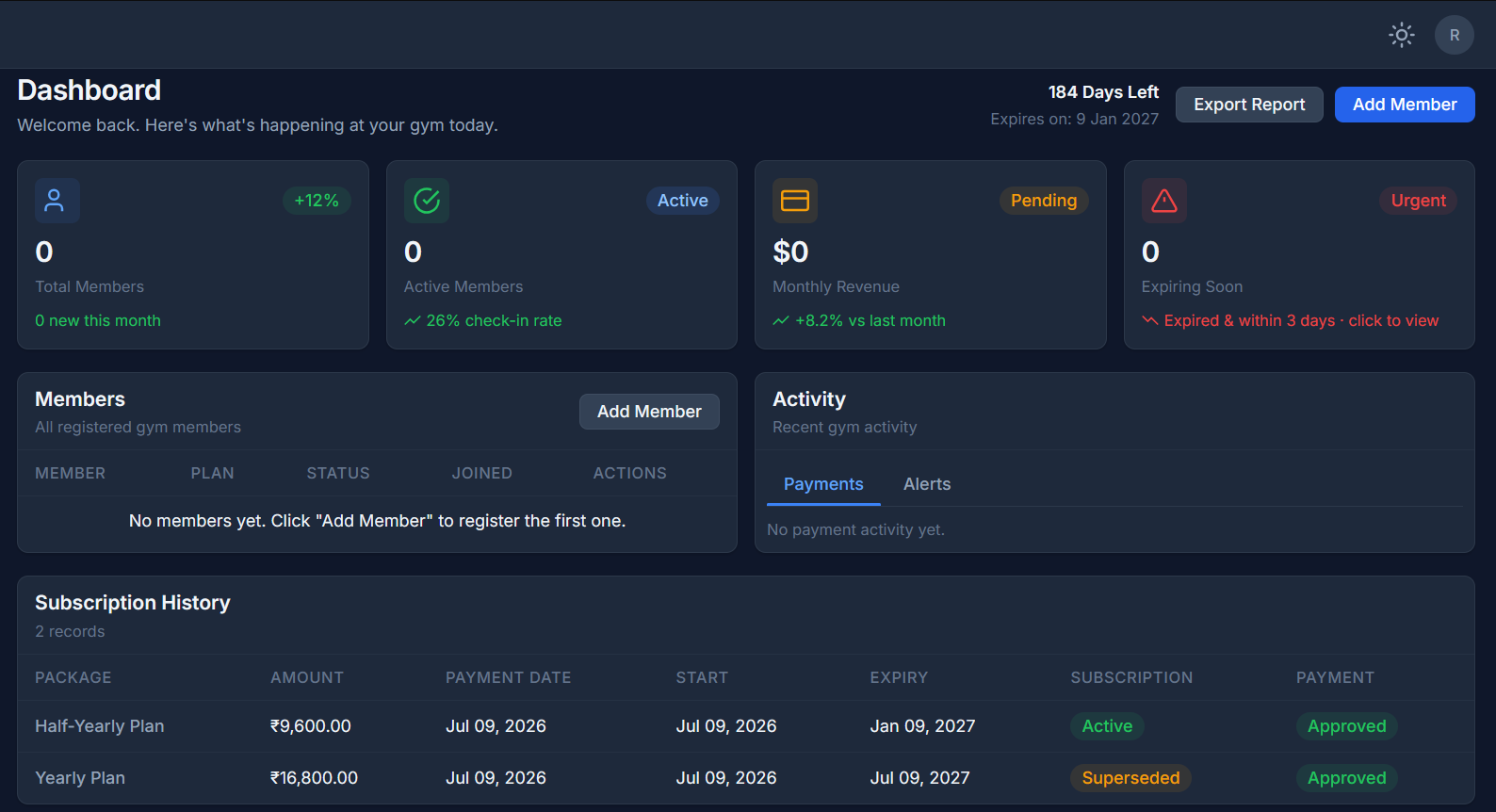Click the PAYMENT column header
The image size is (1496, 812).
[1335, 677]
